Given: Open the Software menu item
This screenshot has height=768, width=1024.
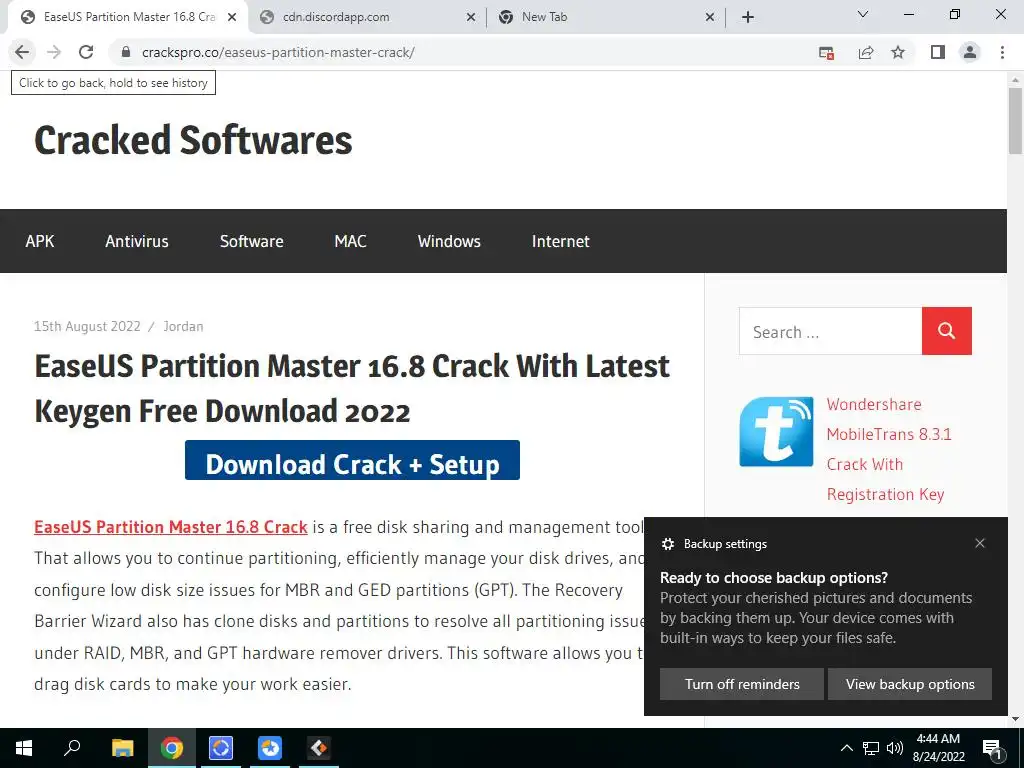Looking at the screenshot, I should [251, 241].
